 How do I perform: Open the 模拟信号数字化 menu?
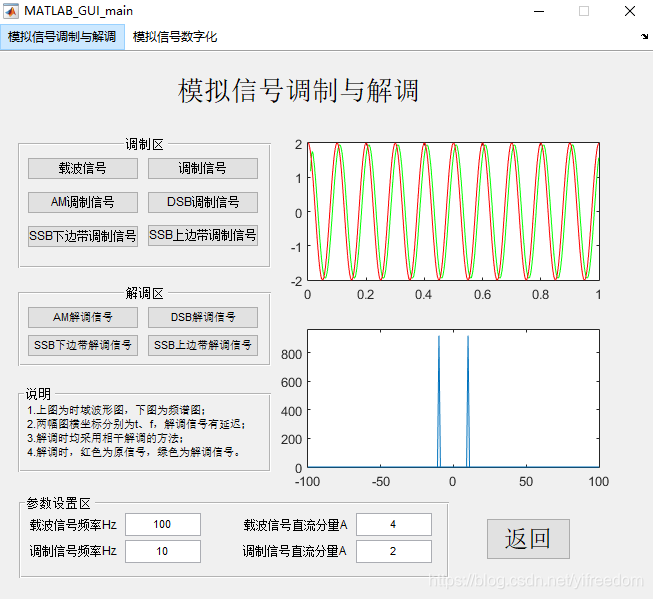[175, 37]
